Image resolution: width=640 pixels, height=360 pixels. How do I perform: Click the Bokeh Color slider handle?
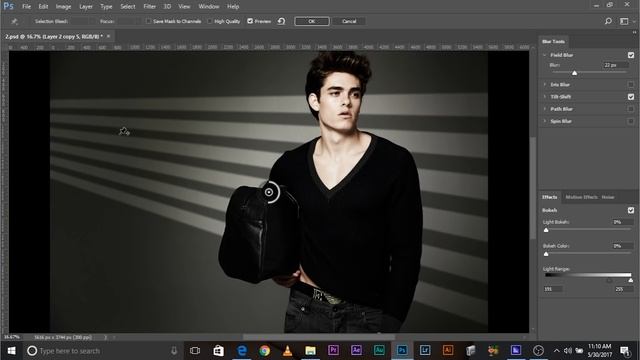[546, 254]
